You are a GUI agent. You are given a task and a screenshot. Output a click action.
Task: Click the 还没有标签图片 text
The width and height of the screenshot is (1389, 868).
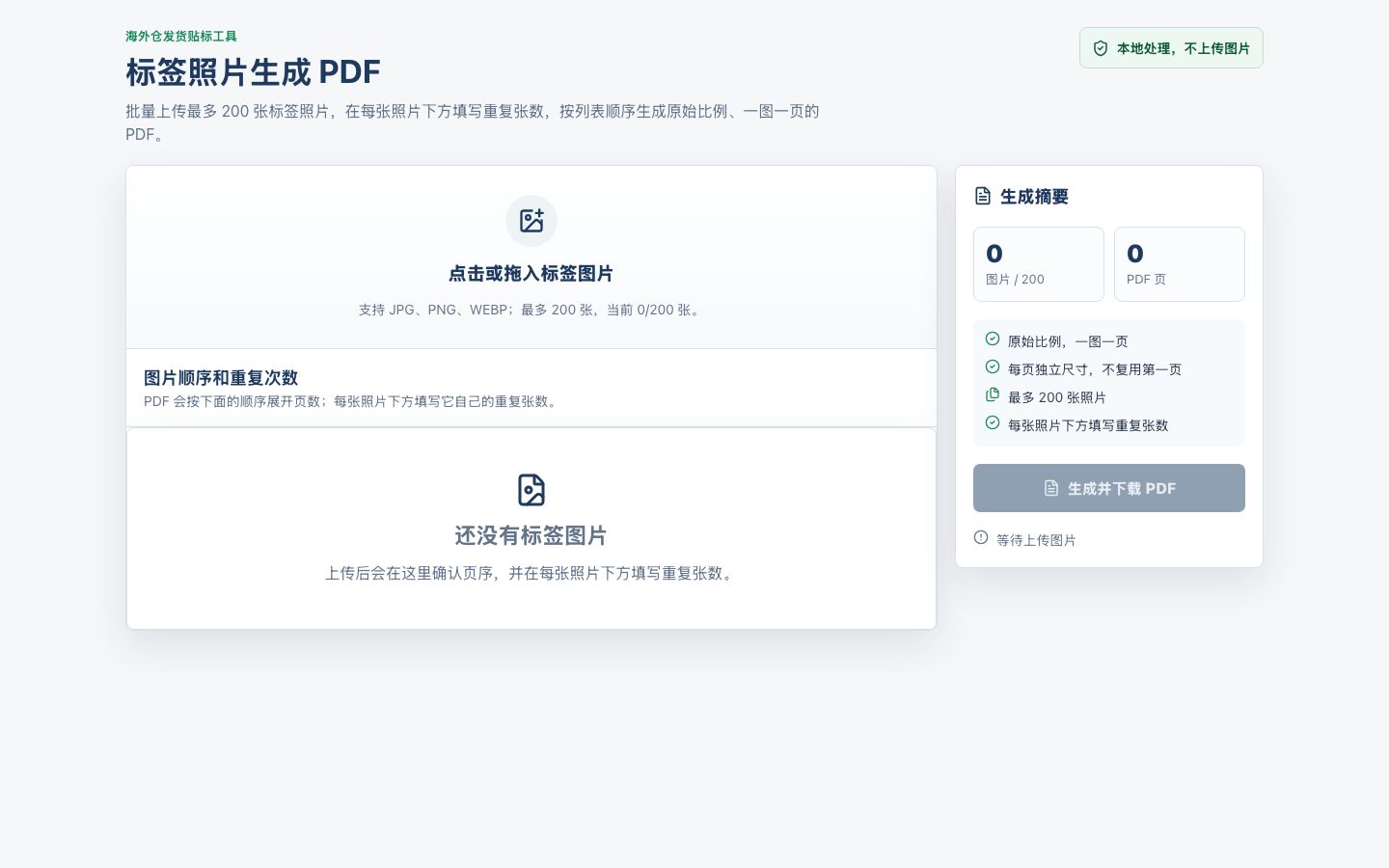coord(531,535)
